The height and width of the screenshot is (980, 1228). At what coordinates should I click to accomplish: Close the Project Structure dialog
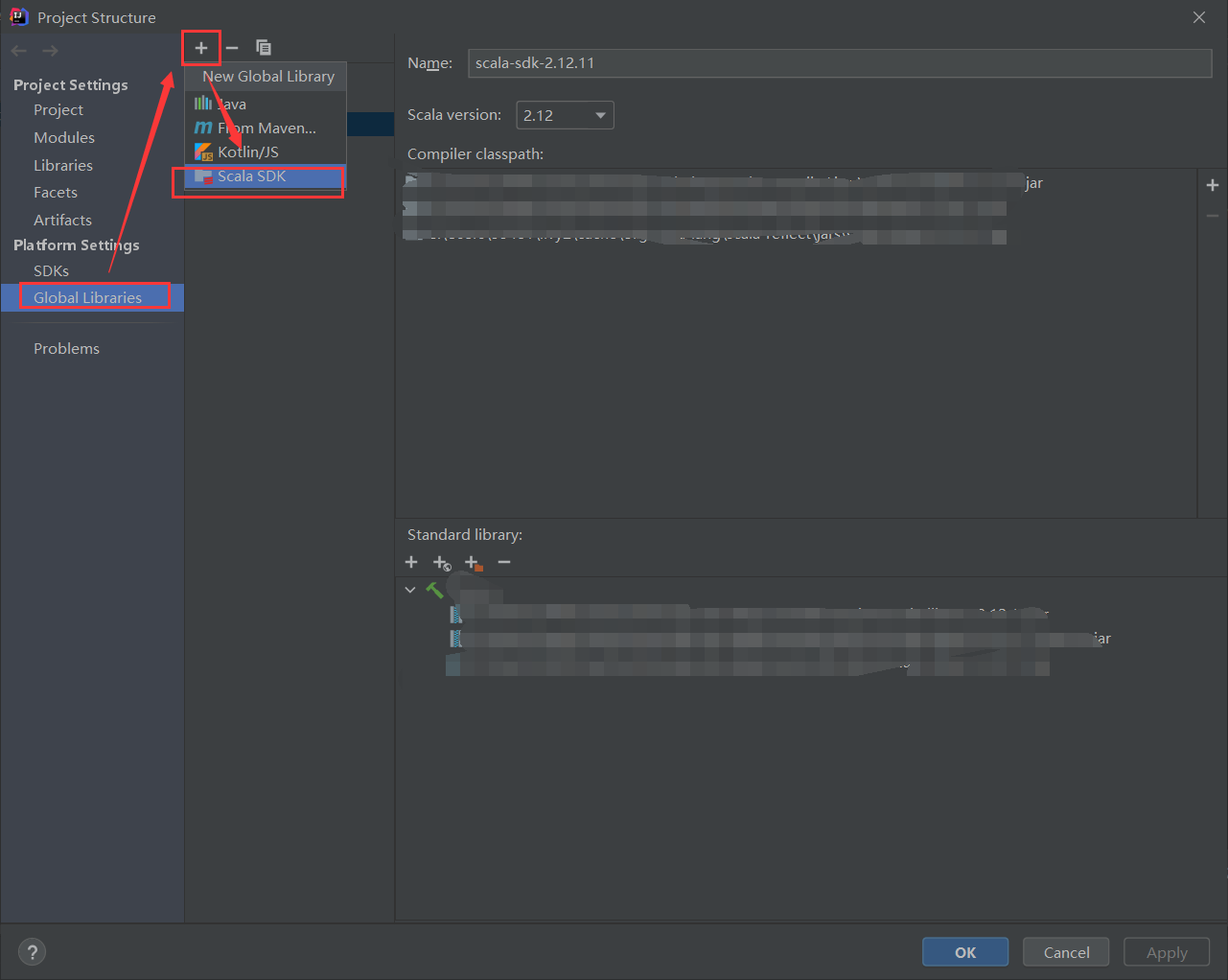pos(1199,17)
